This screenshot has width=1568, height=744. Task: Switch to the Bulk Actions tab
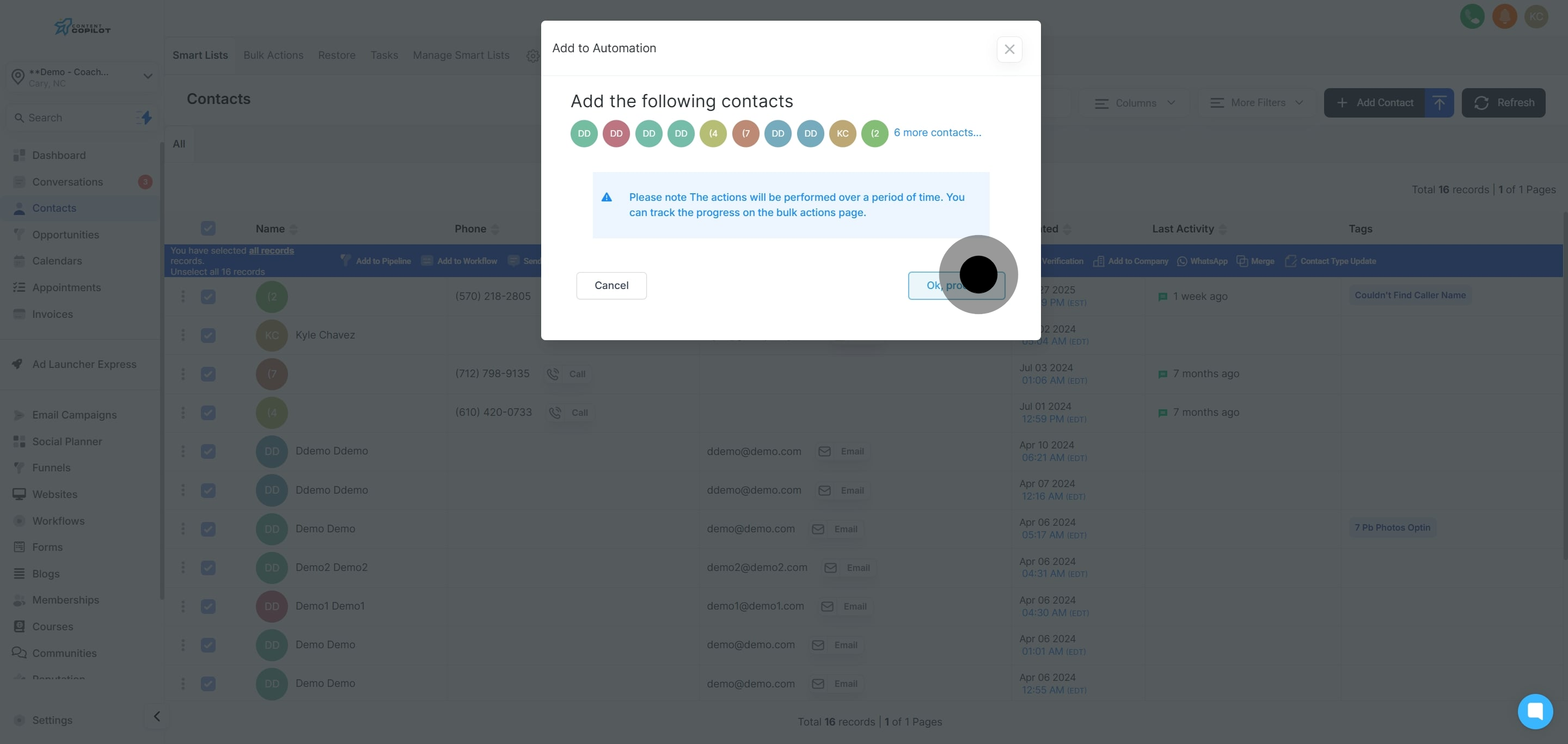(273, 56)
